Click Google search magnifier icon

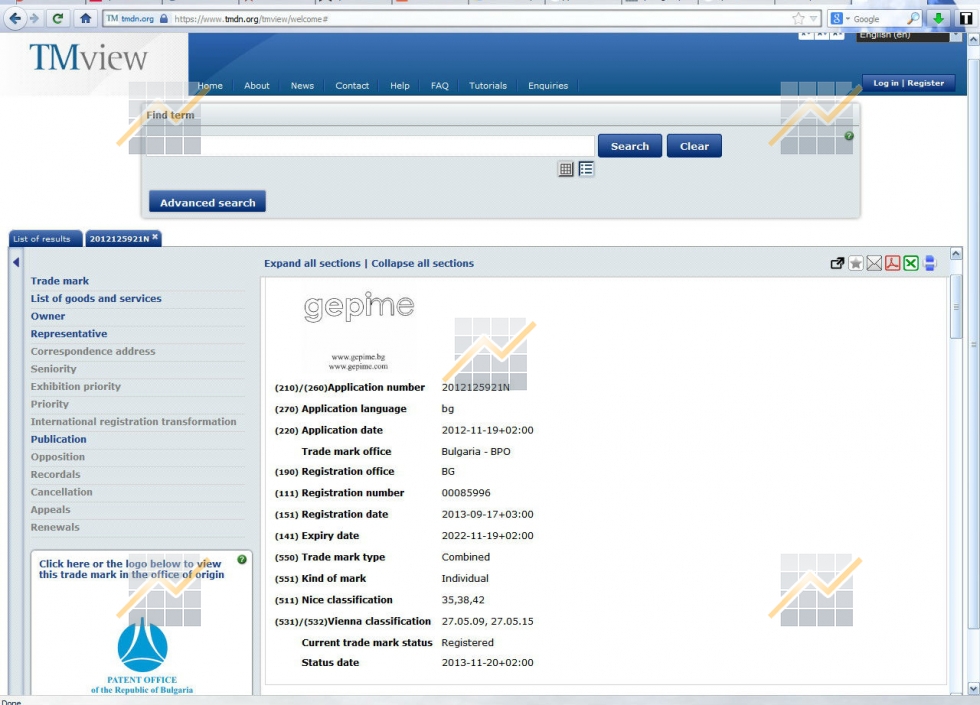(x=914, y=19)
